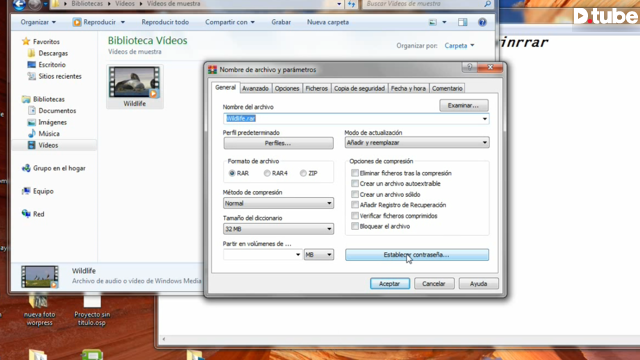Open volume size unit MB dropdown
Screen dimensions: 640x360
coord(318,255)
